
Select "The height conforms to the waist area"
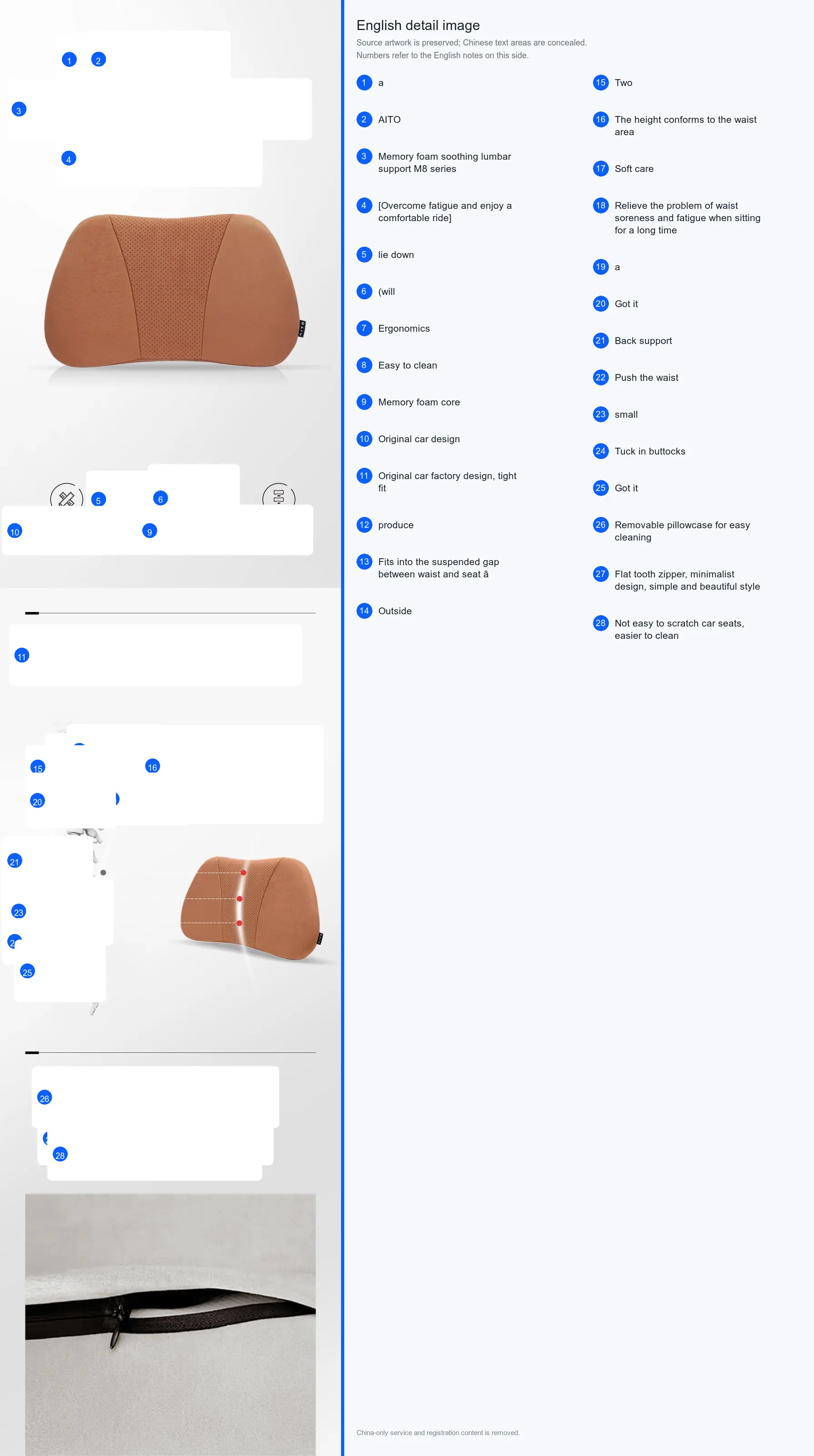pos(686,126)
